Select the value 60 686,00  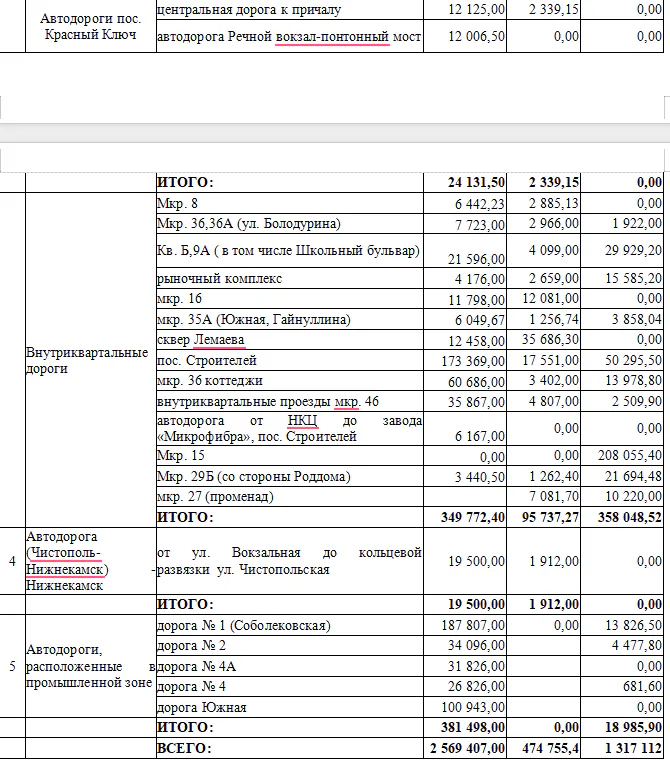(x=476, y=382)
